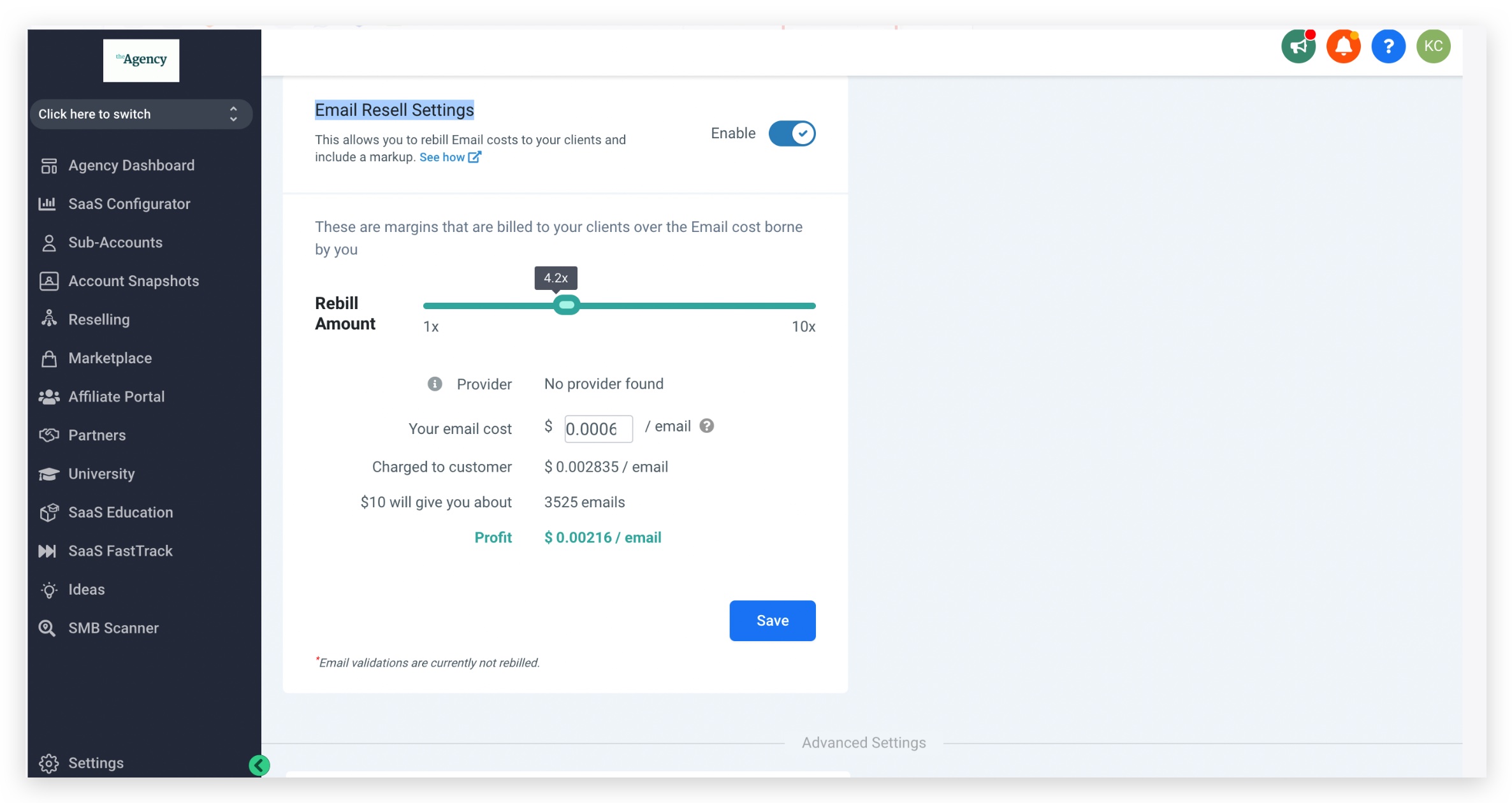
Task: Click the Rebill Amount slider handle
Action: click(x=566, y=305)
